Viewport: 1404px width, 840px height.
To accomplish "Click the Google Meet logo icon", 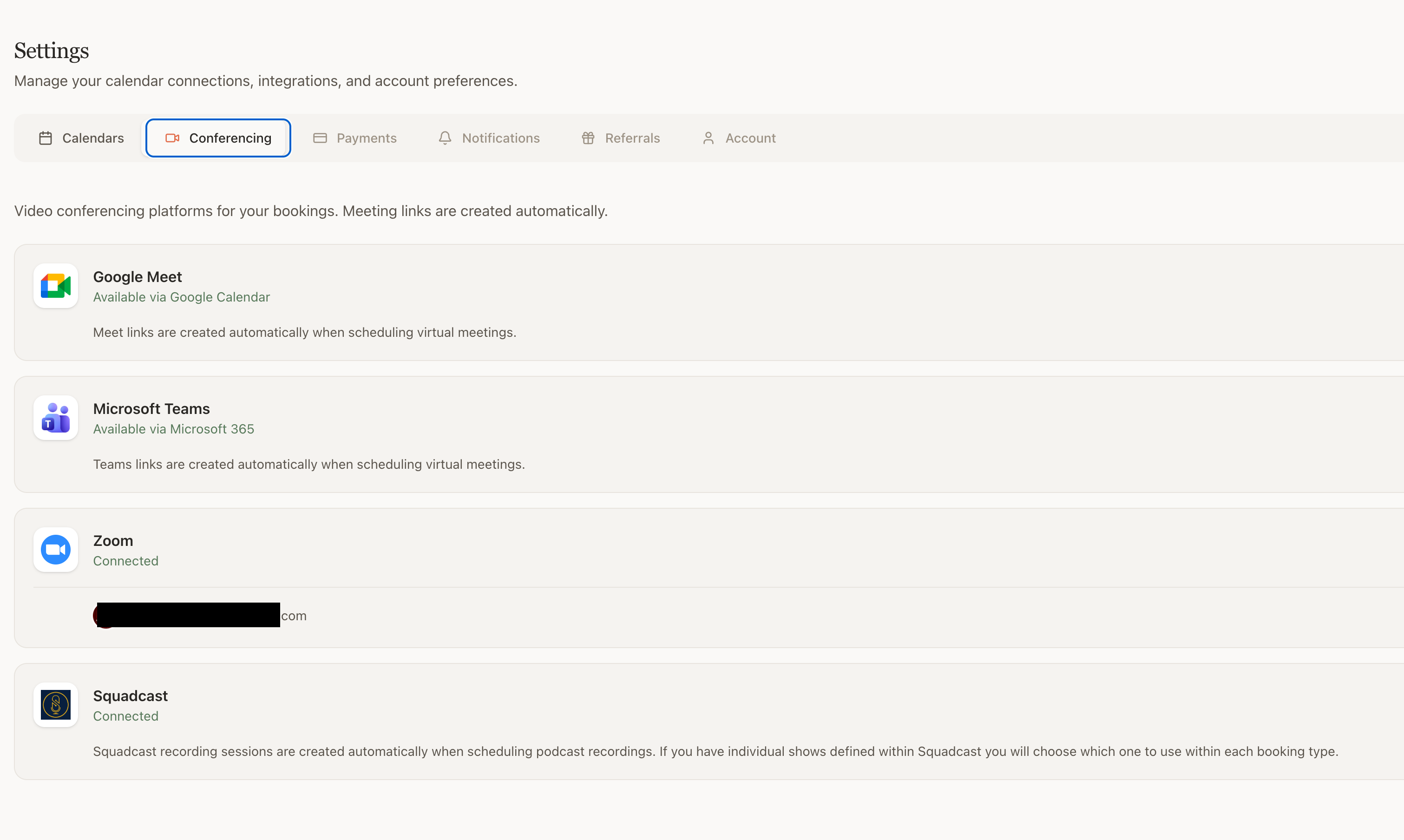I will tap(55, 286).
